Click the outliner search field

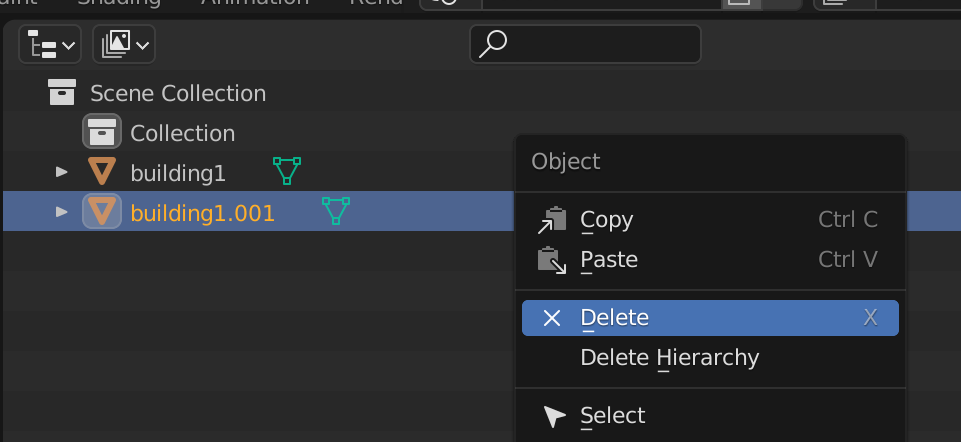tap(585, 44)
